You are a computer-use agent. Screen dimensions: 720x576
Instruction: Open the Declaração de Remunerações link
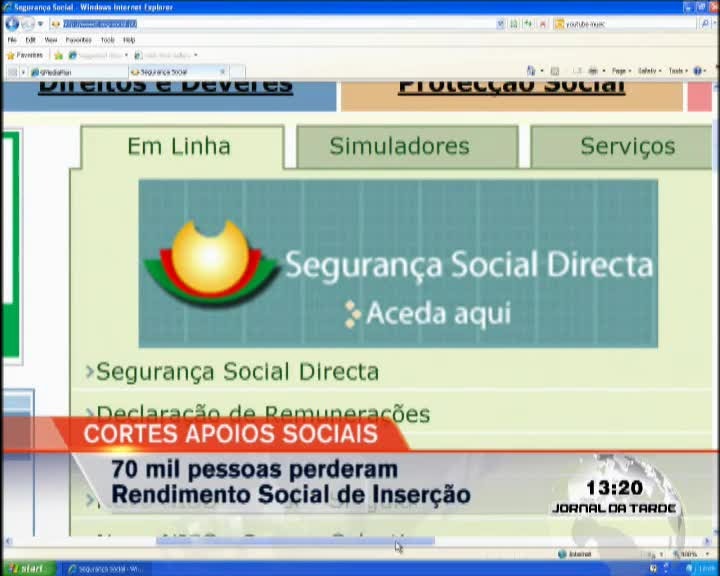coord(263,413)
